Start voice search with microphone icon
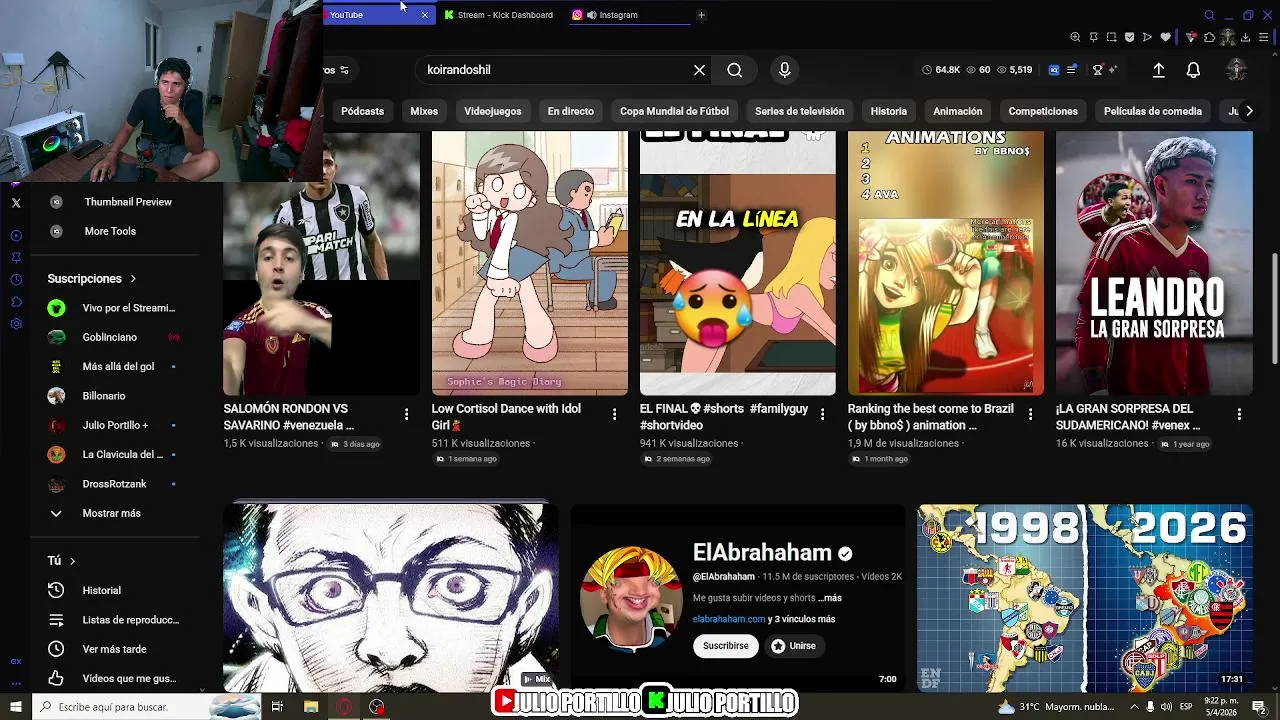Screen dimensions: 1280x720 tap(784, 70)
